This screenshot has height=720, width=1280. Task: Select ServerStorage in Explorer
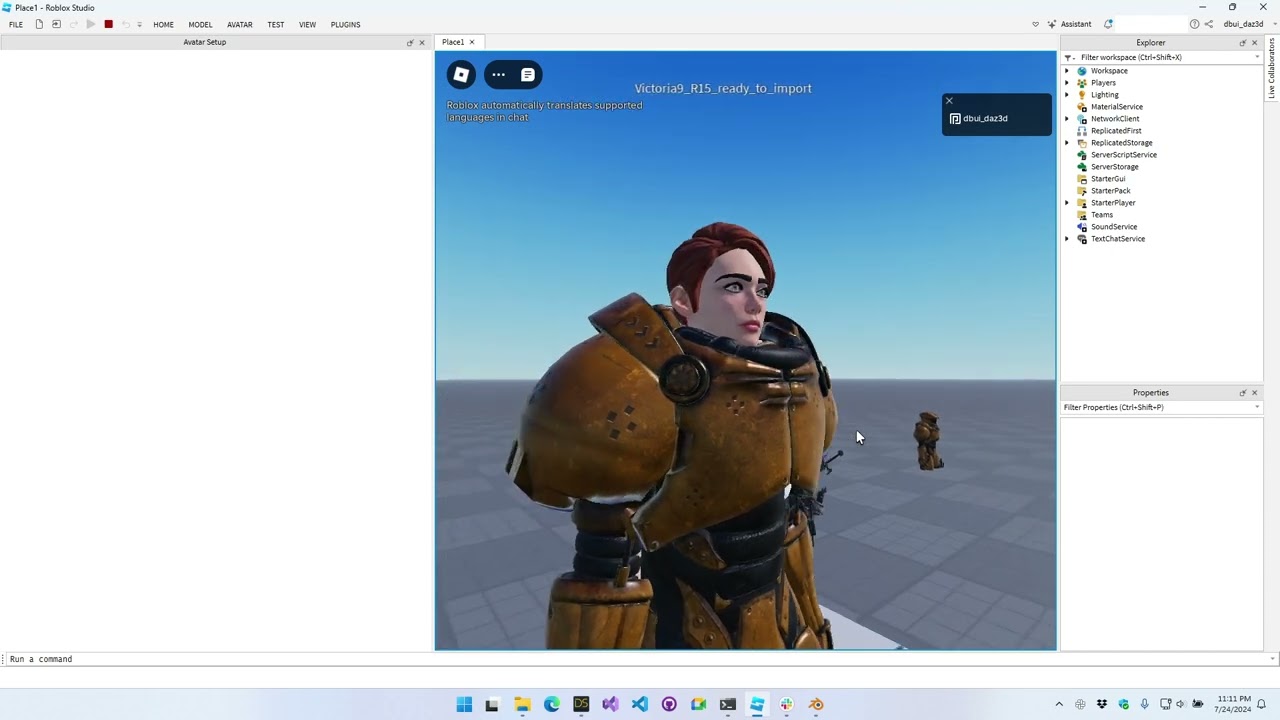pyautogui.click(x=1114, y=167)
